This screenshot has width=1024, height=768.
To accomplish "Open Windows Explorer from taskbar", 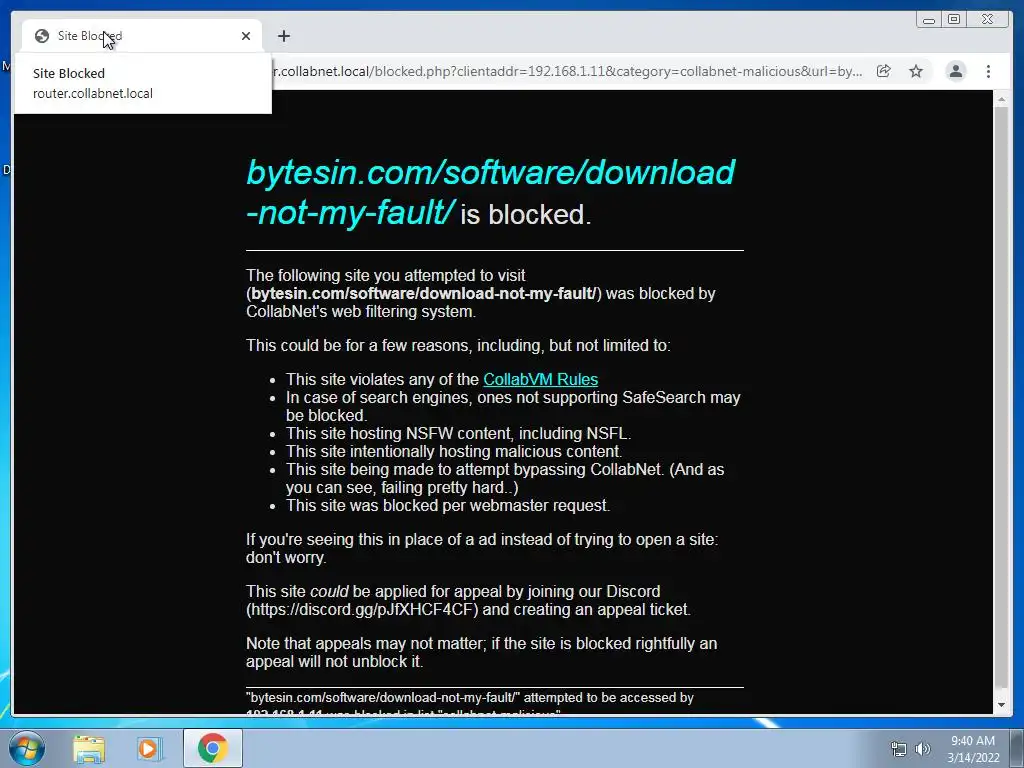I will [89, 749].
